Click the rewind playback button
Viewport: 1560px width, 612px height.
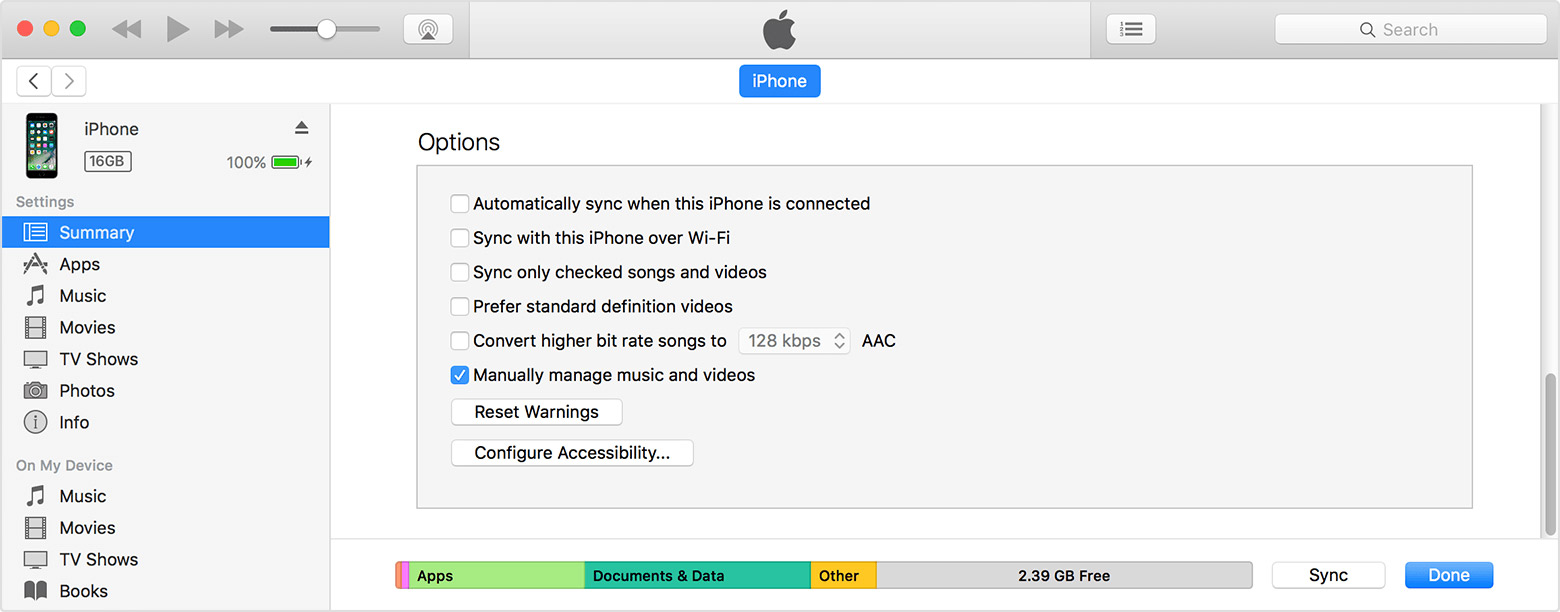(126, 30)
